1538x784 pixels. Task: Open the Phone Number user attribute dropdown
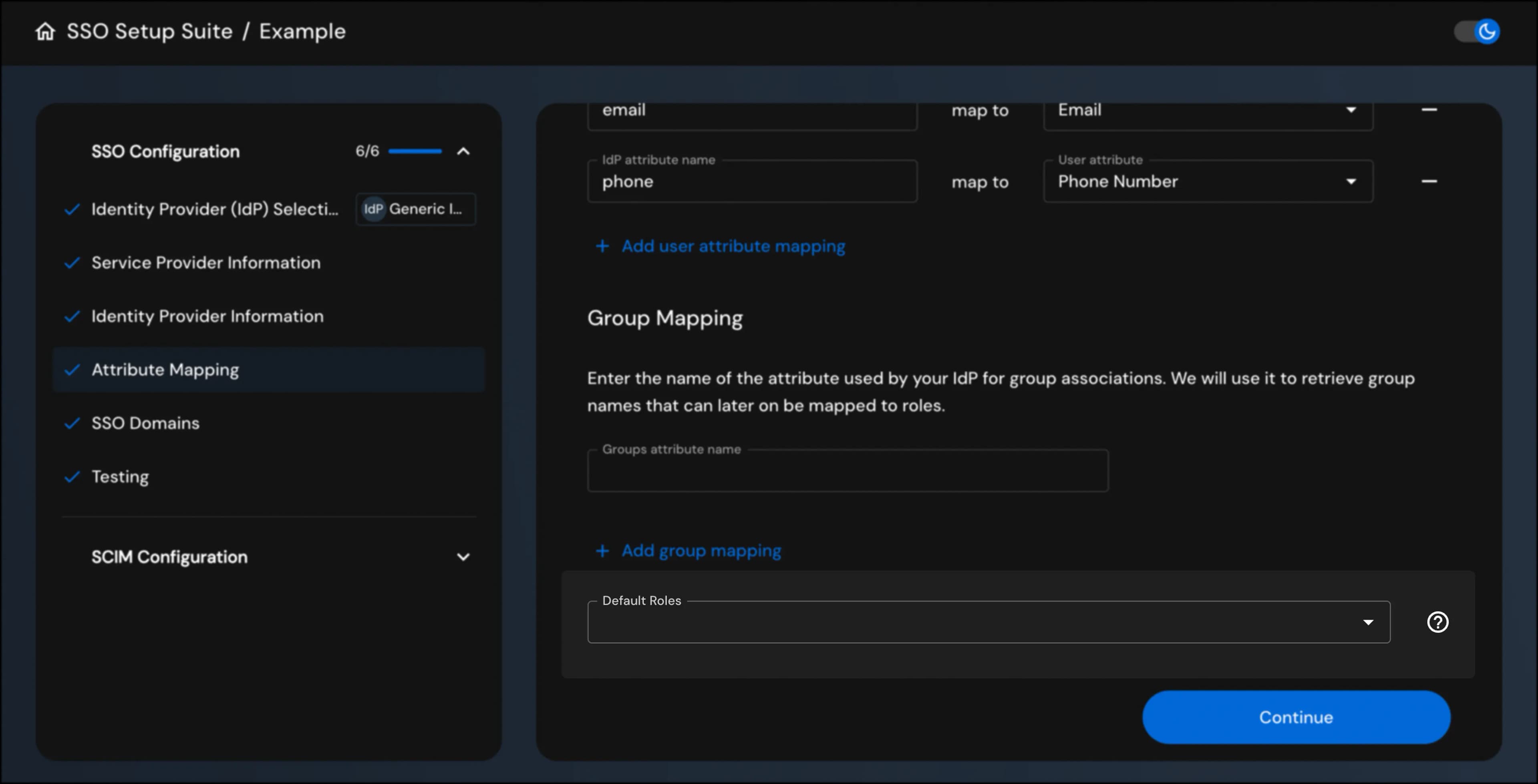point(1352,181)
